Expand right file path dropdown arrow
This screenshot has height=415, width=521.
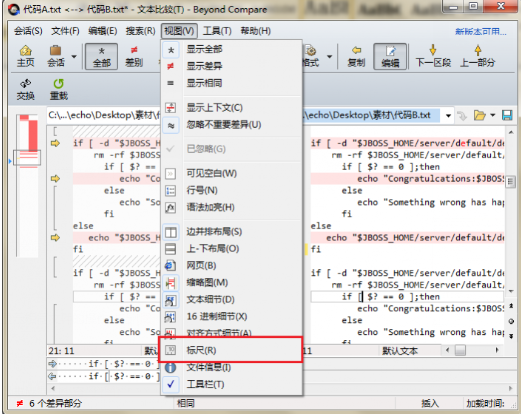pos(448,116)
